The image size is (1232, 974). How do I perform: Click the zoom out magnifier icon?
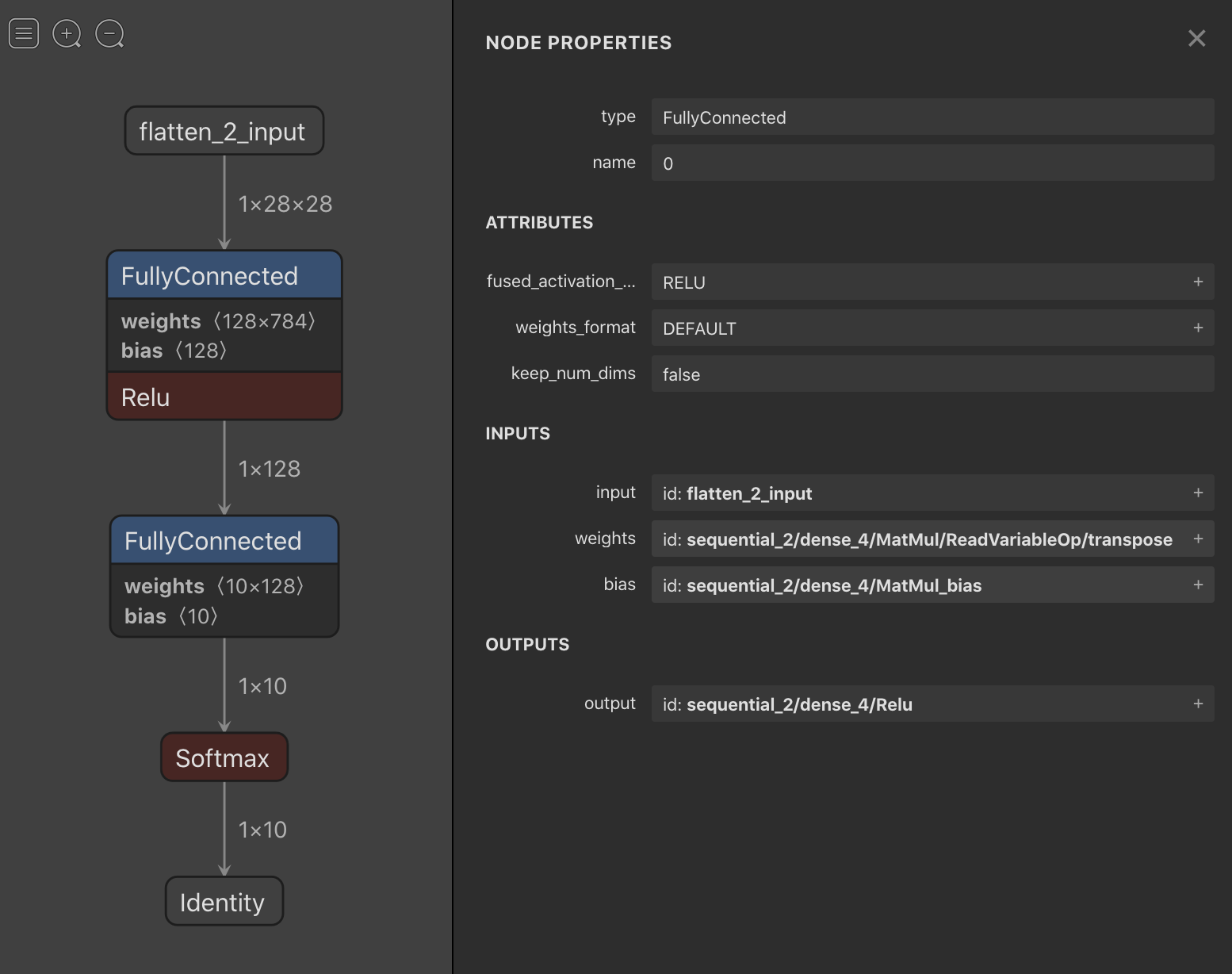(x=109, y=33)
